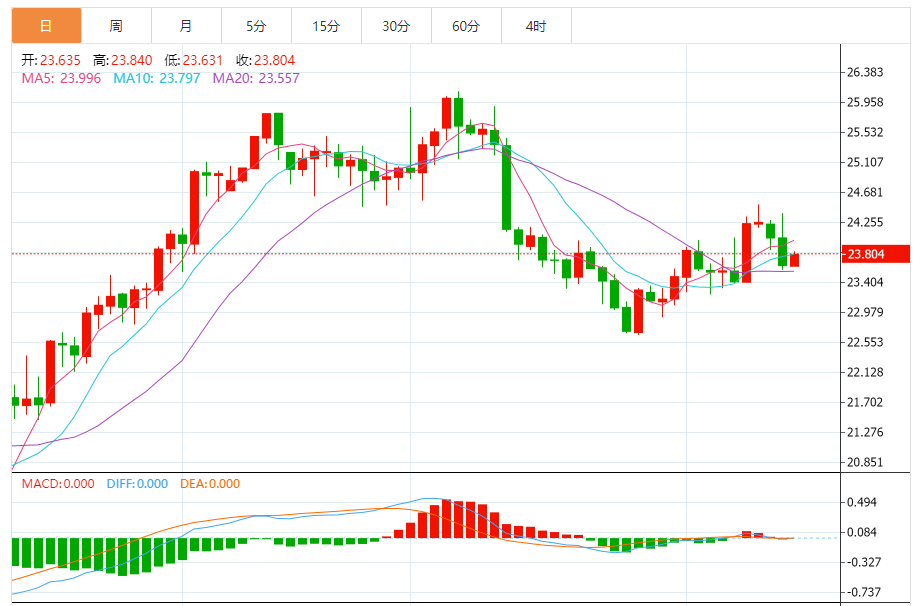Click the DEA:0.000 label

[x=210, y=484]
